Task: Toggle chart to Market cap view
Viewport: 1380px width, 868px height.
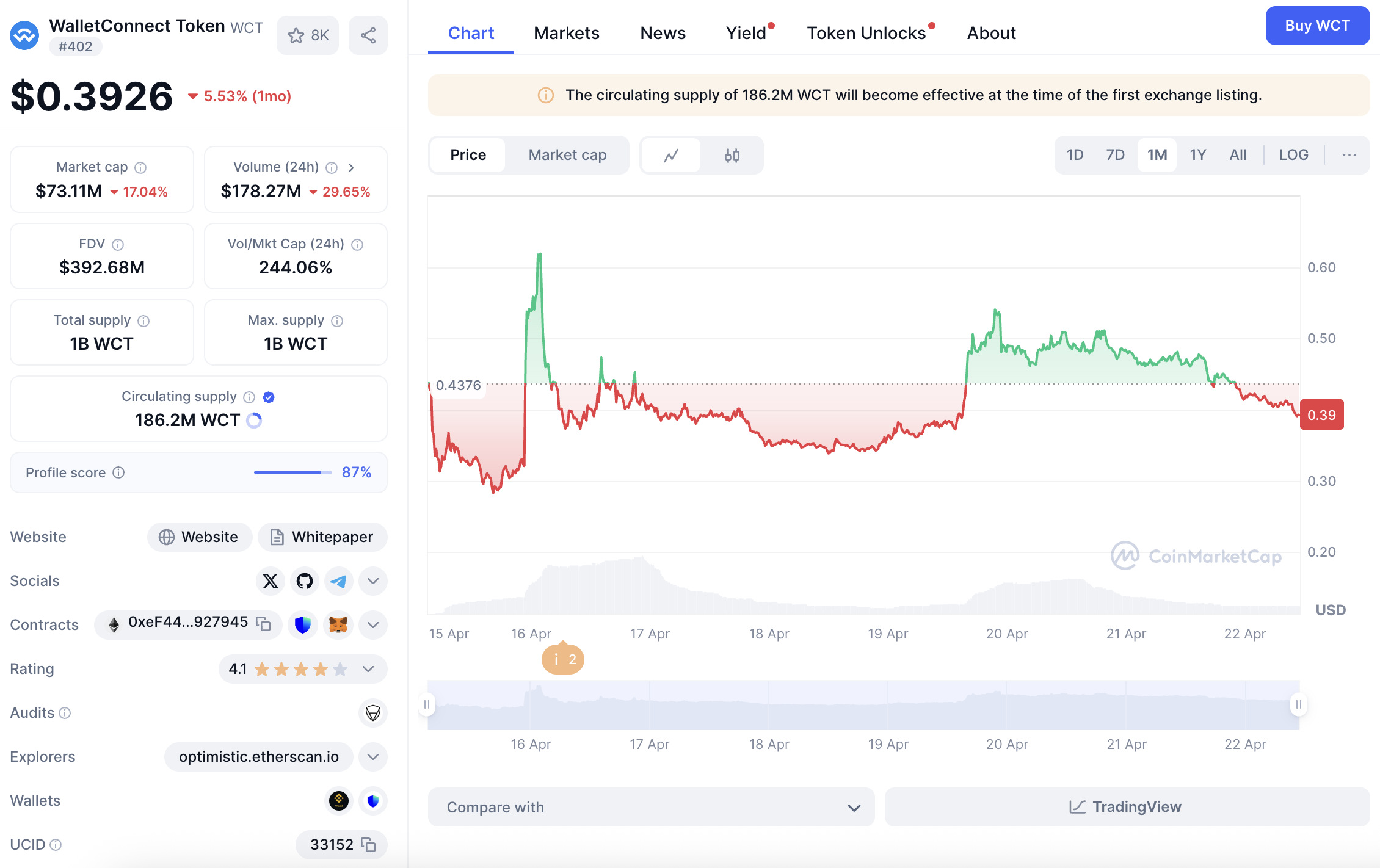Action: [567, 155]
